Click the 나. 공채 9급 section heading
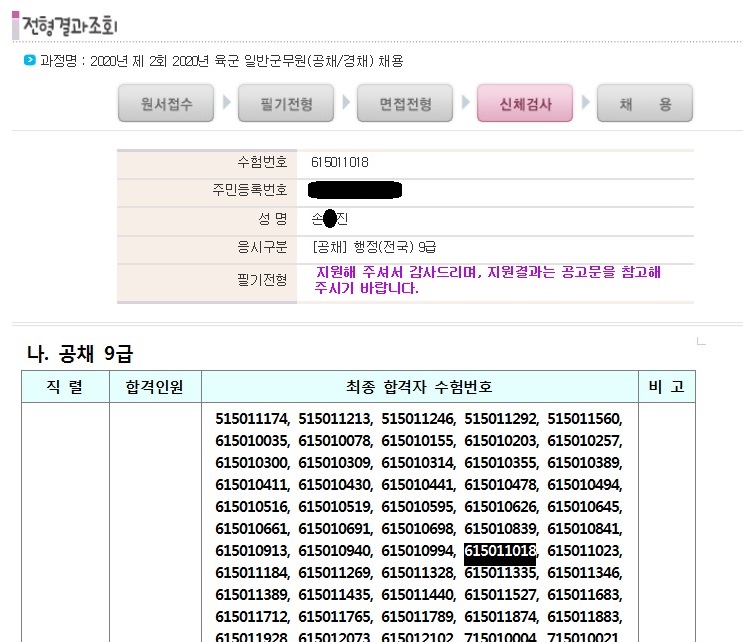Image resolution: width=743 pixels, height=642 pixels. point(79,353)
